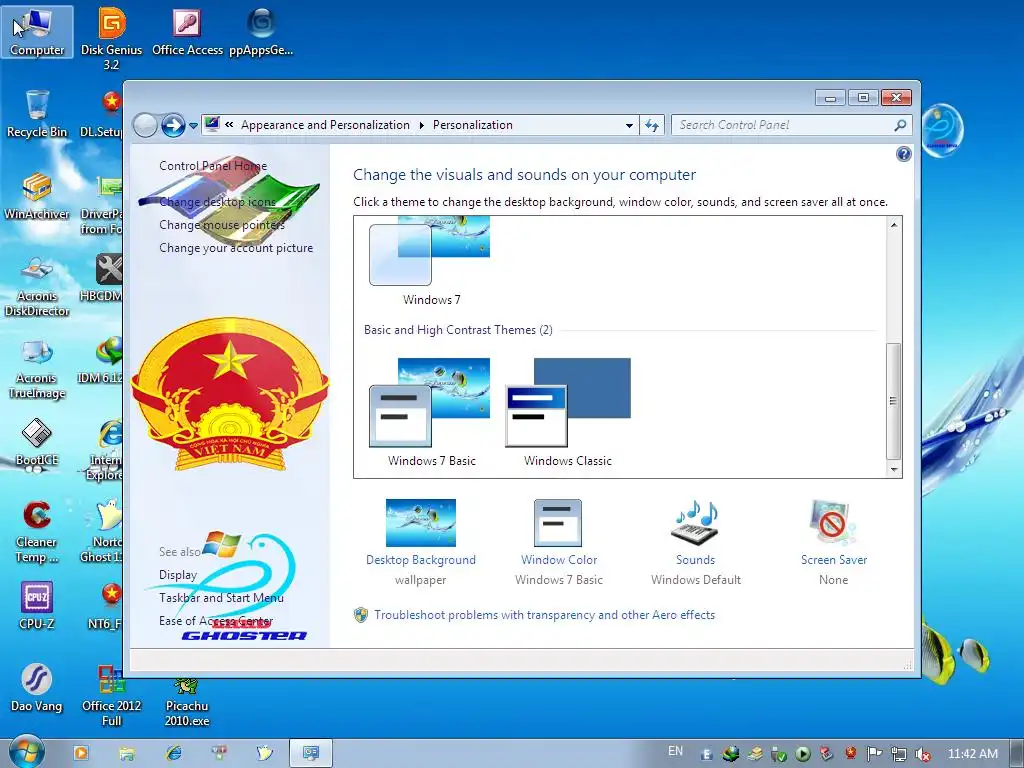Click the search magnifier icon
Screen dimensions: 1024x768
coord(900,125)
